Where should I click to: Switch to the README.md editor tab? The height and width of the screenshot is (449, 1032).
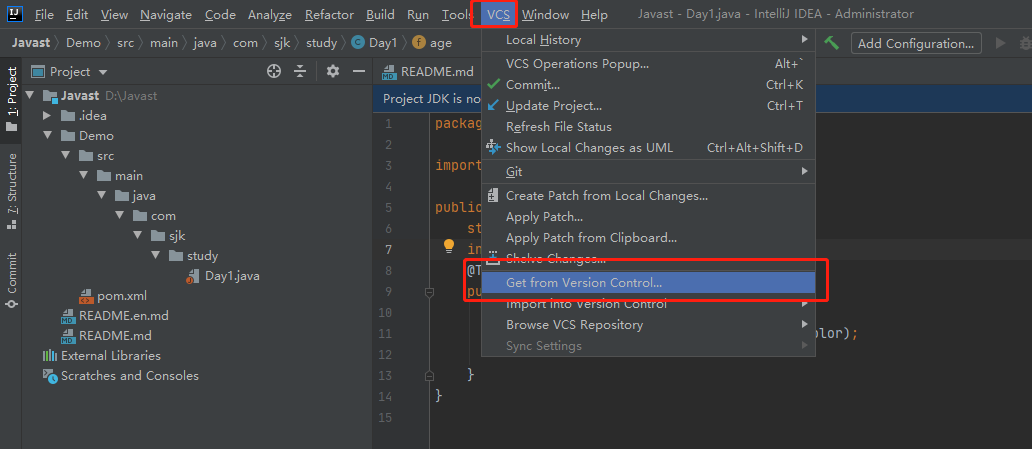[x=428, y=71]
